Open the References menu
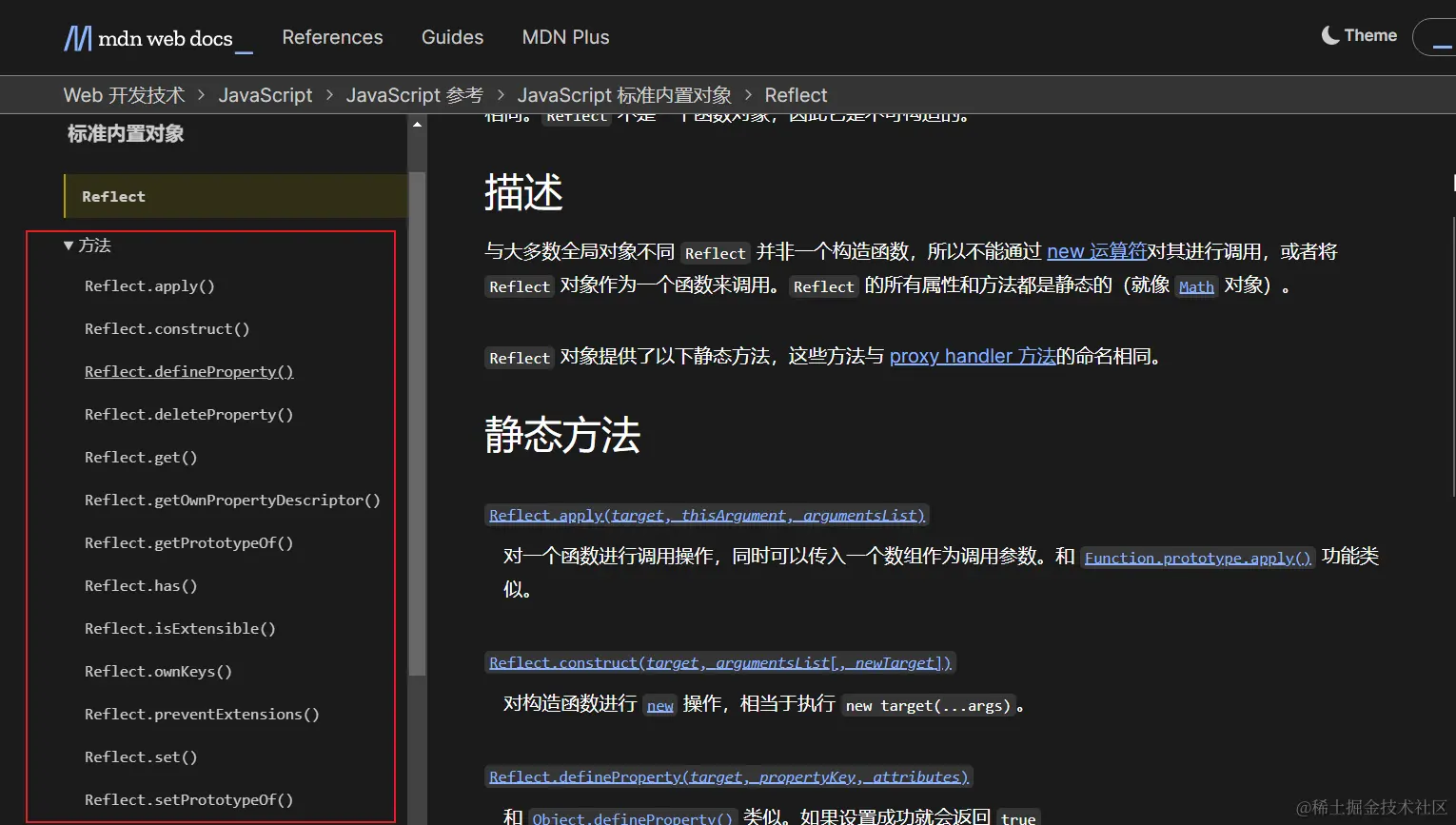1456x825 pixels. 332,37
